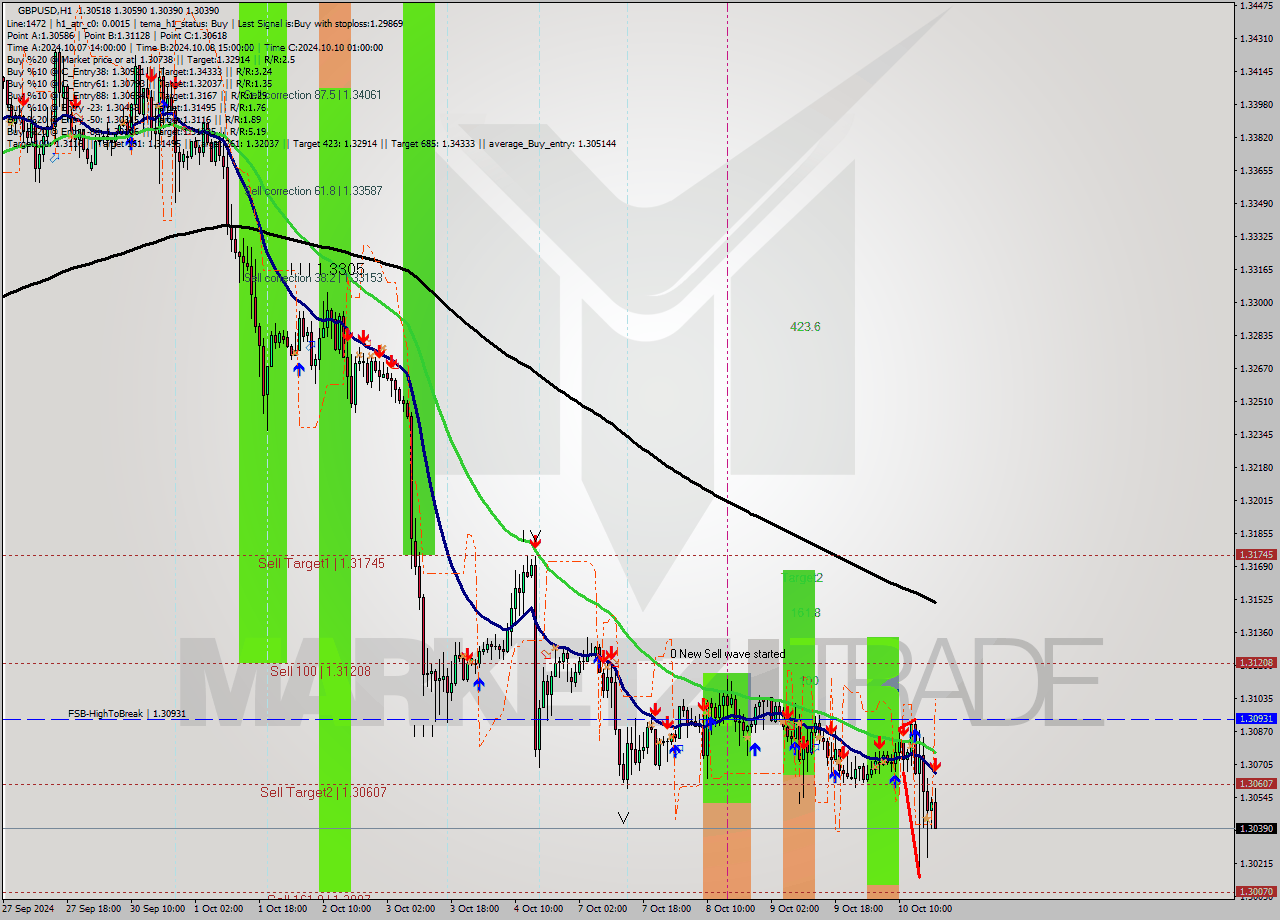Select the 'Sell Target2 | 1.30607' label
Viewport: 1280px width, 920px height.
pyautogui.click(x=323, y=792)
